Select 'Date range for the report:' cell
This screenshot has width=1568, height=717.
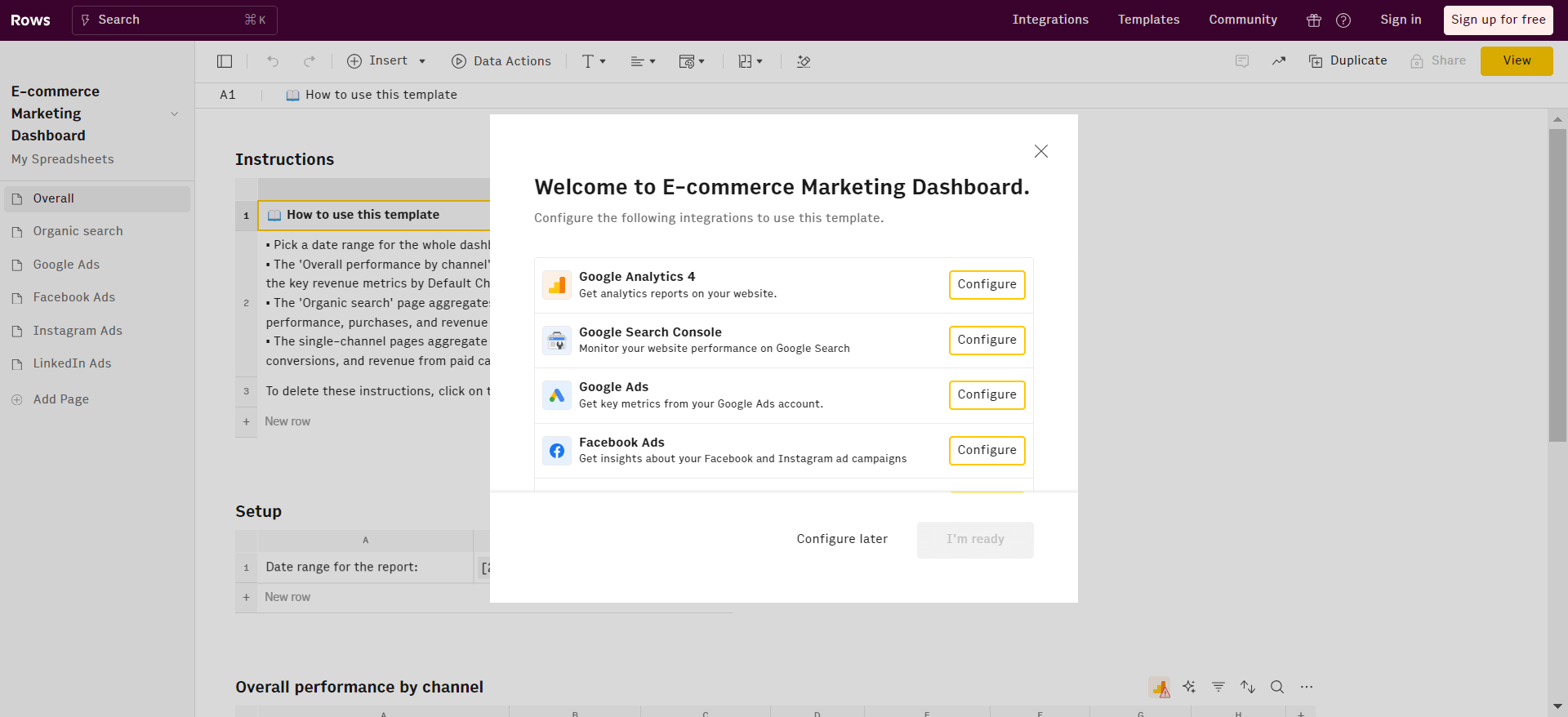[x=365, y=568]
